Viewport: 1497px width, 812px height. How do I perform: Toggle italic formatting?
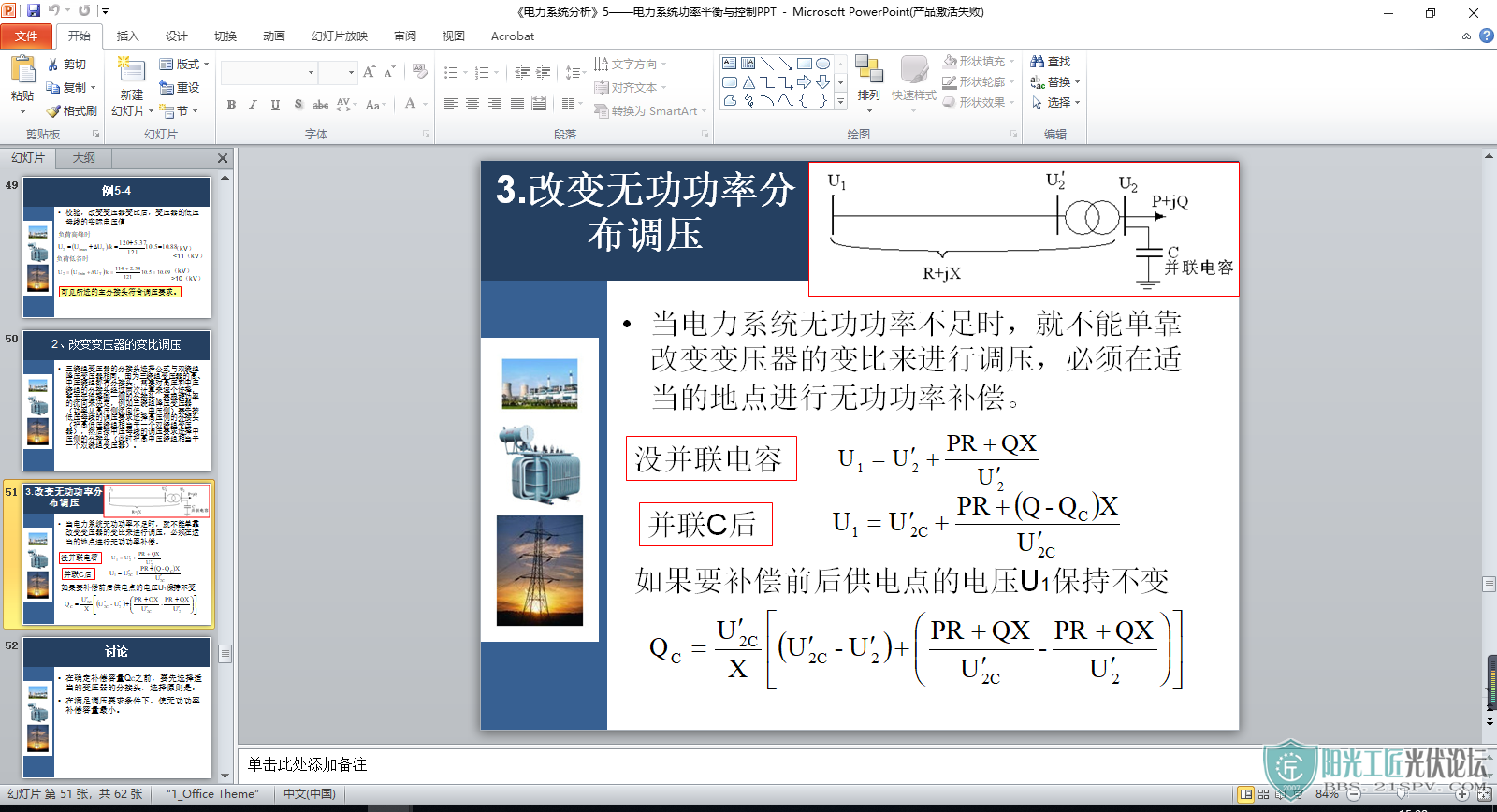(x=253, y=105)
